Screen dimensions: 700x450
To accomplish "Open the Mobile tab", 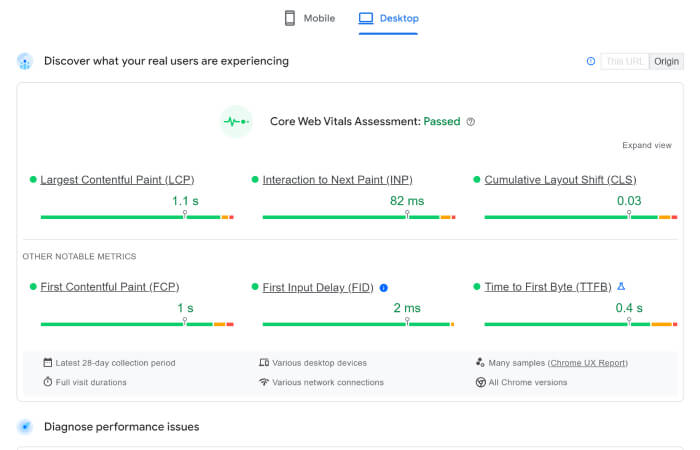I will pyautogui.click(x=309, y=18).
